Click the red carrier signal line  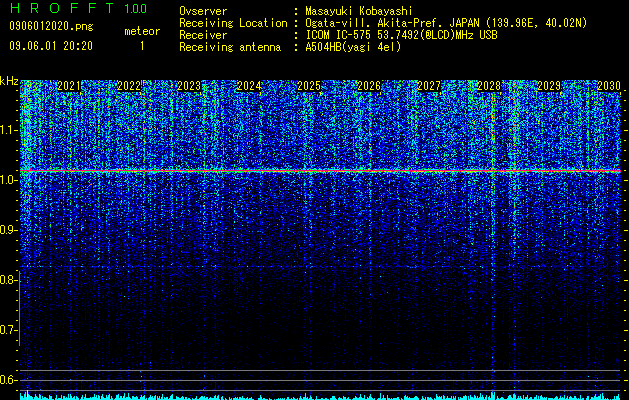click(x=320, y=171)
